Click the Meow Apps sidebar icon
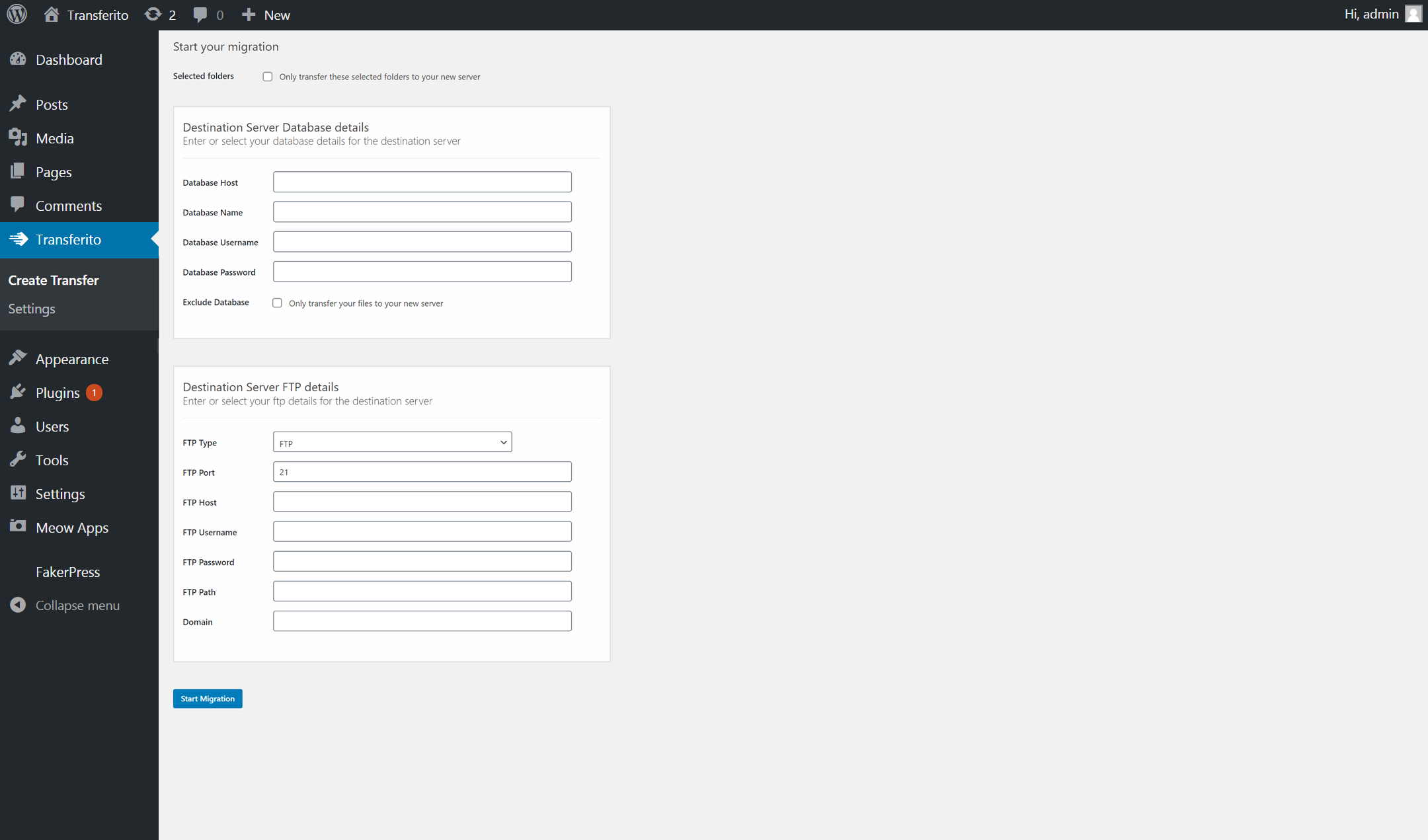This screenshot has width=1428, height=840. [x=18, y=527]
